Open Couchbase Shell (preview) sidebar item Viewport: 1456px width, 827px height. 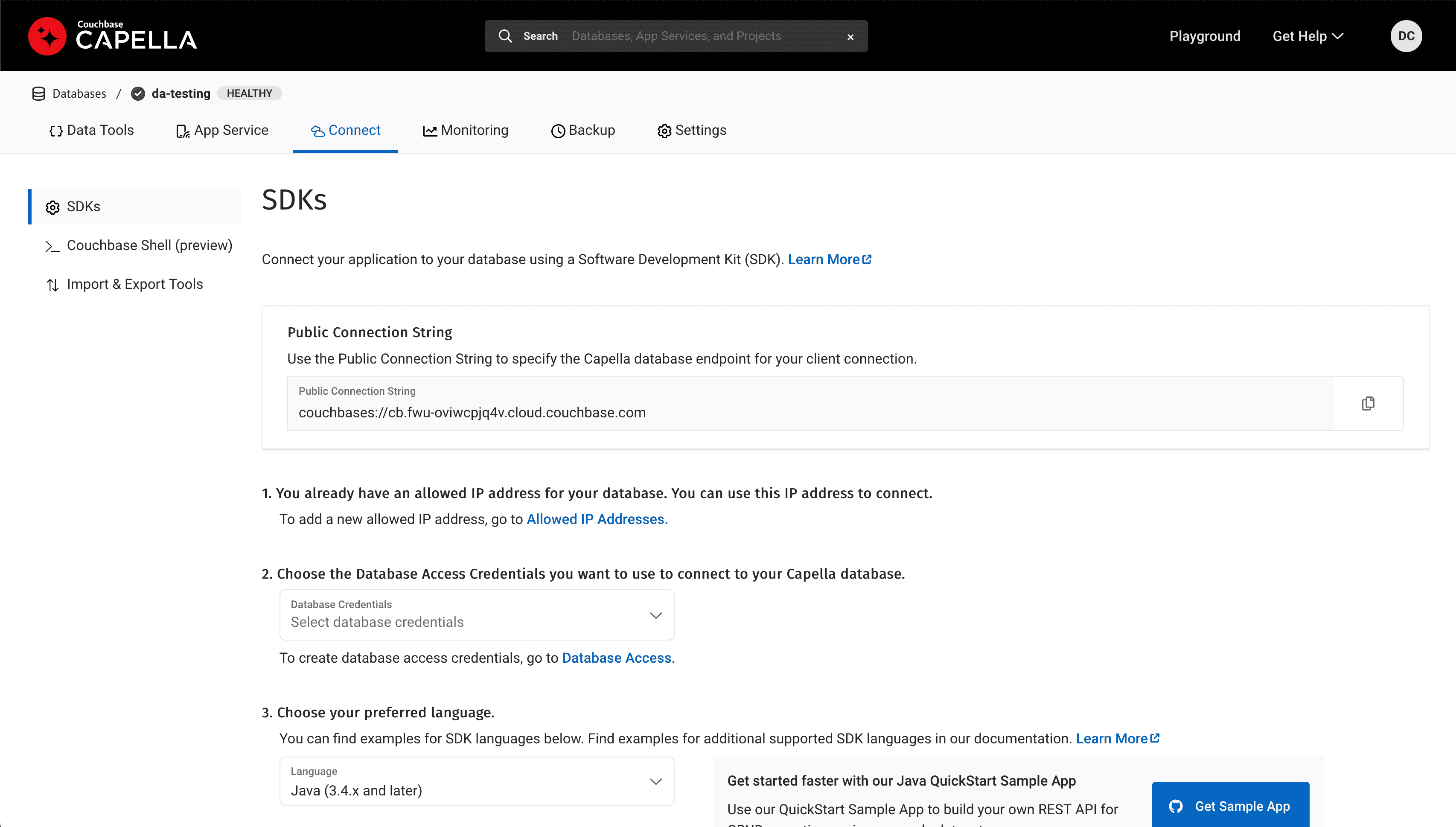pyautogui.click(x=139, y=245)
